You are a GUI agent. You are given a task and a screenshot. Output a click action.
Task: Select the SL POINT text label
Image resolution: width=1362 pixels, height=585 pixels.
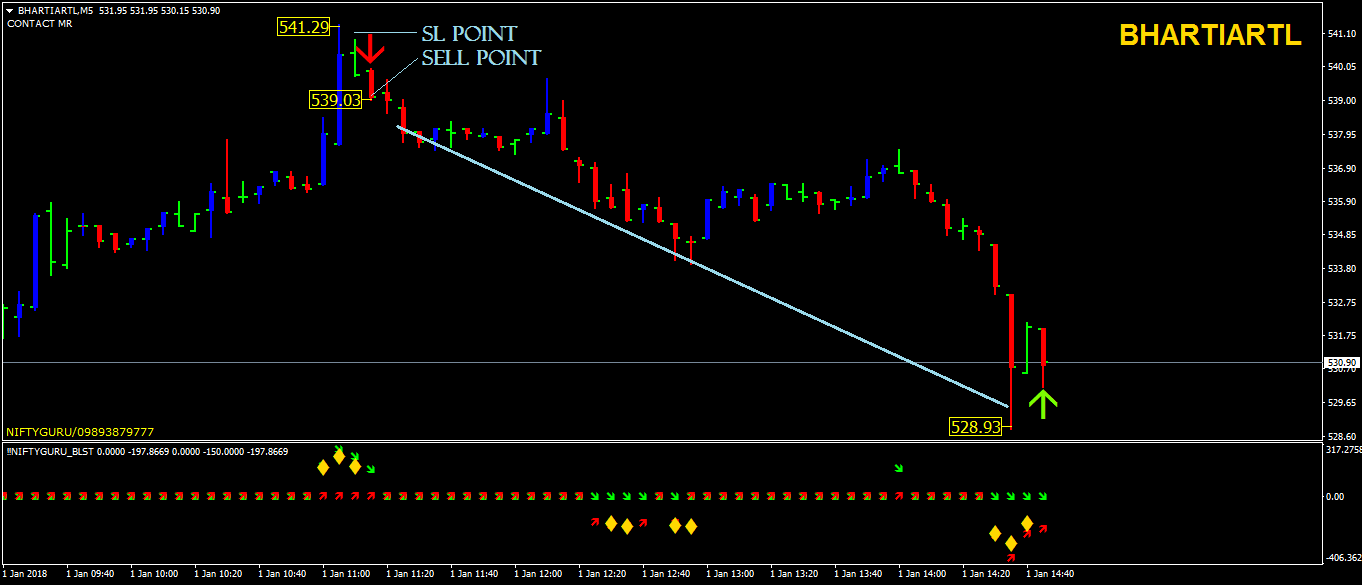tap(469, 35)
